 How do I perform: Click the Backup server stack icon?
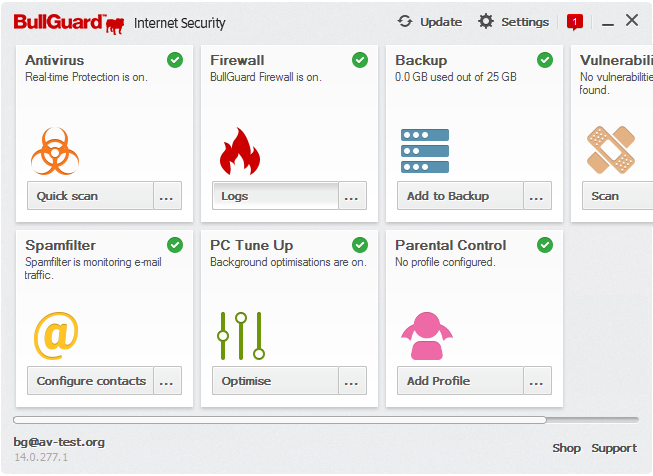[425, 151]
